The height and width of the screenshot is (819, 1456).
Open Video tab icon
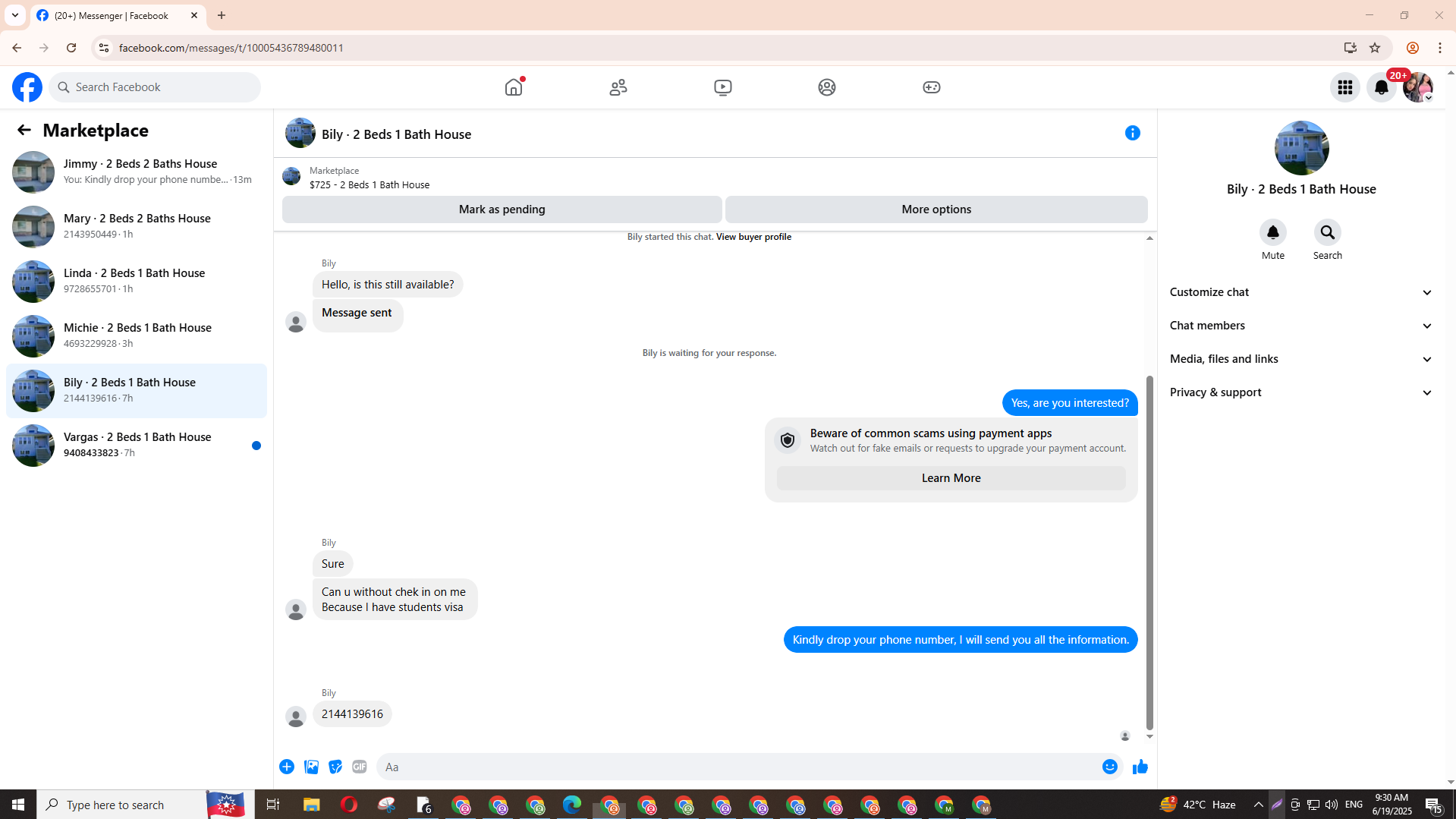click(723, 87)
